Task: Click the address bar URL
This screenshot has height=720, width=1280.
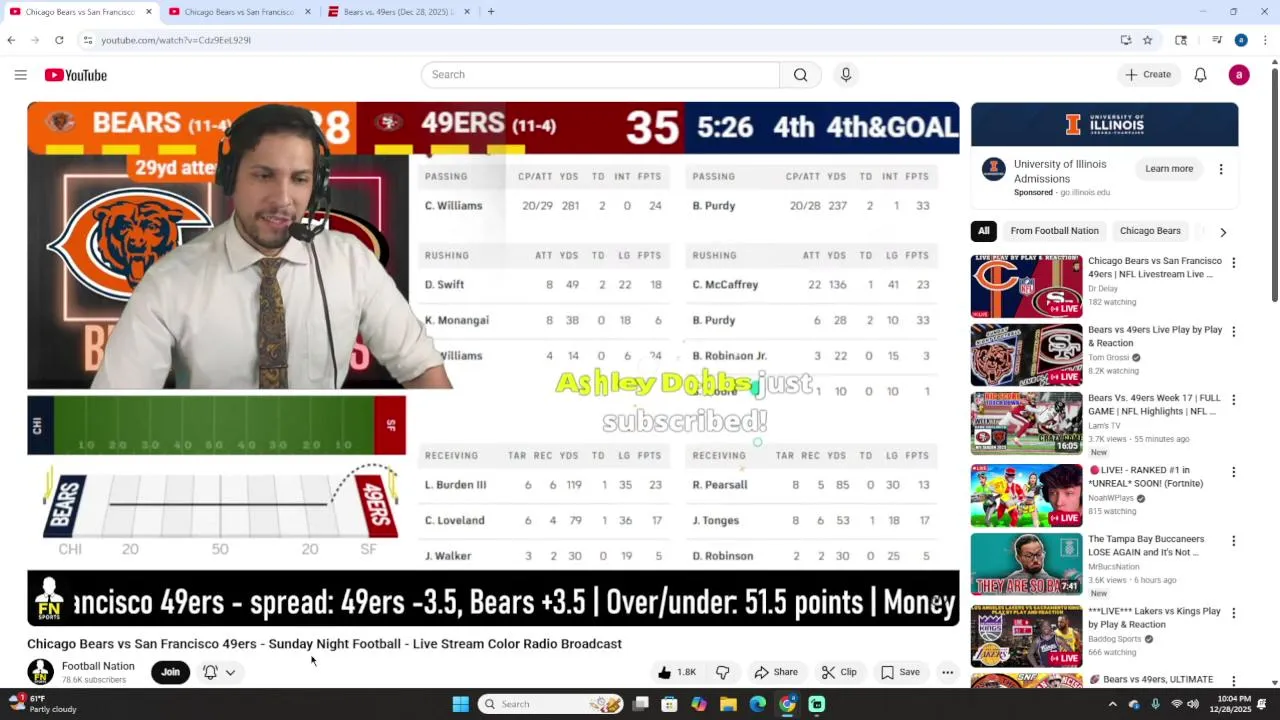Action: pos(176,40)
